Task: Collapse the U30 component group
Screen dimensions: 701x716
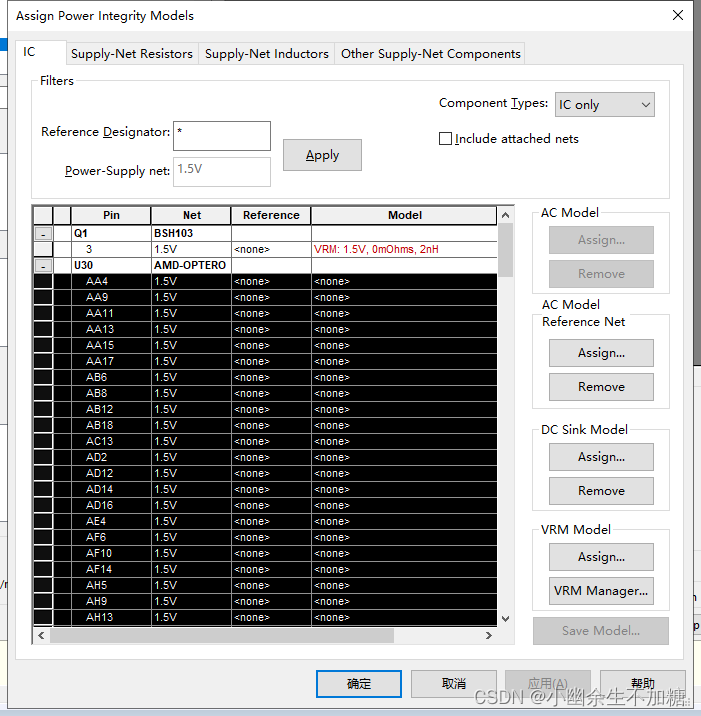Action: tap(43, 266)
